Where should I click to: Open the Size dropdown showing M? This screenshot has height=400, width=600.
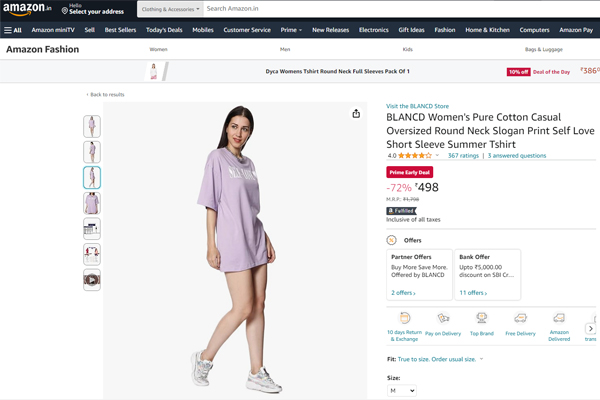point(401,391)
